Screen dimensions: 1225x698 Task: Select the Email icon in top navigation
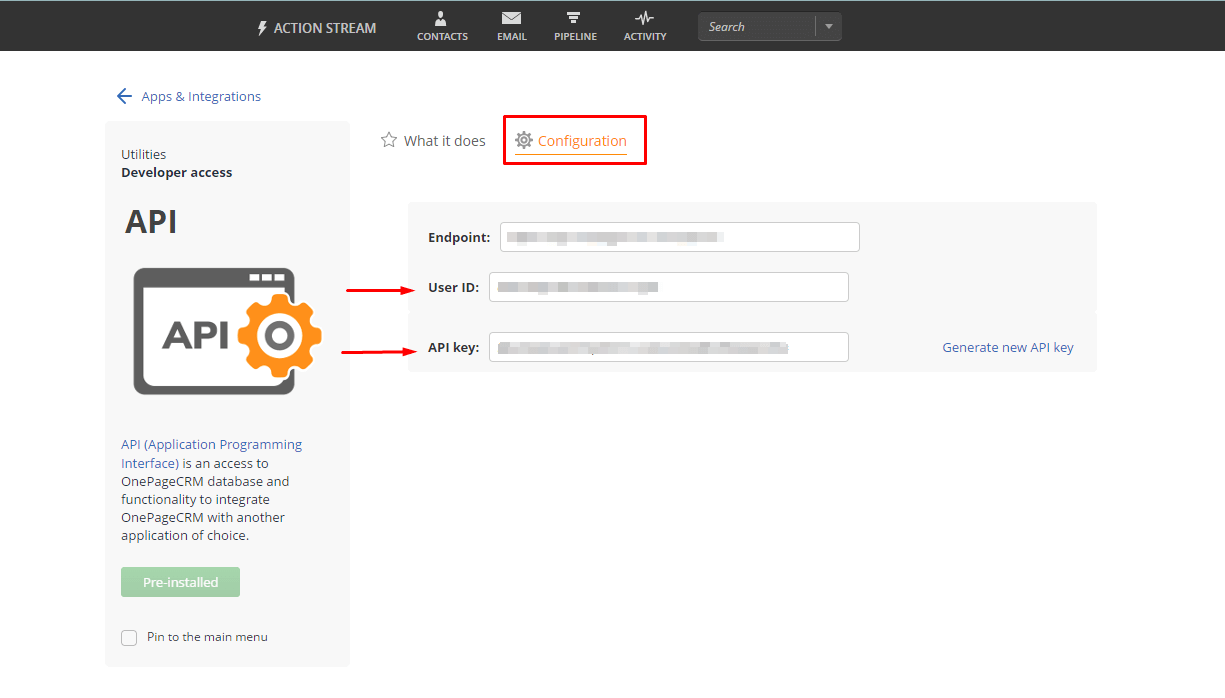pos(511,18)
